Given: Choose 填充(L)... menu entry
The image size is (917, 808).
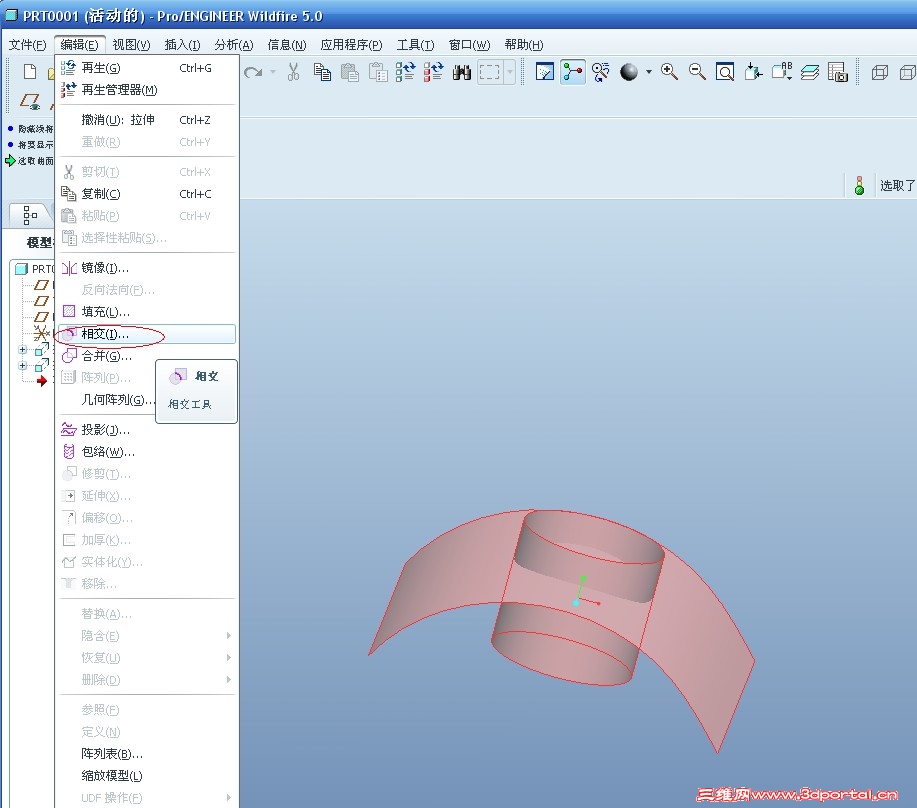Looking at the screenshot, I should click(x=147, y=312).
